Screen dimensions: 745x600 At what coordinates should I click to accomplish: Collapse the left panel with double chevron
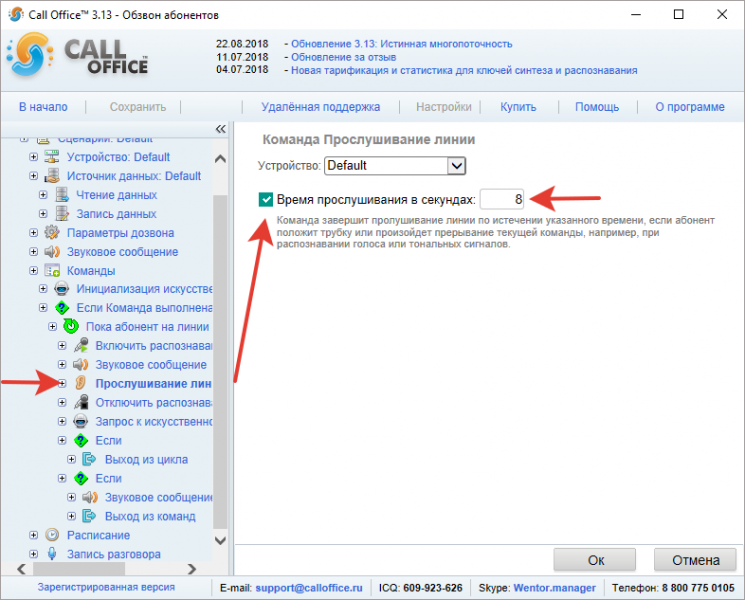(x=220, y=129)
